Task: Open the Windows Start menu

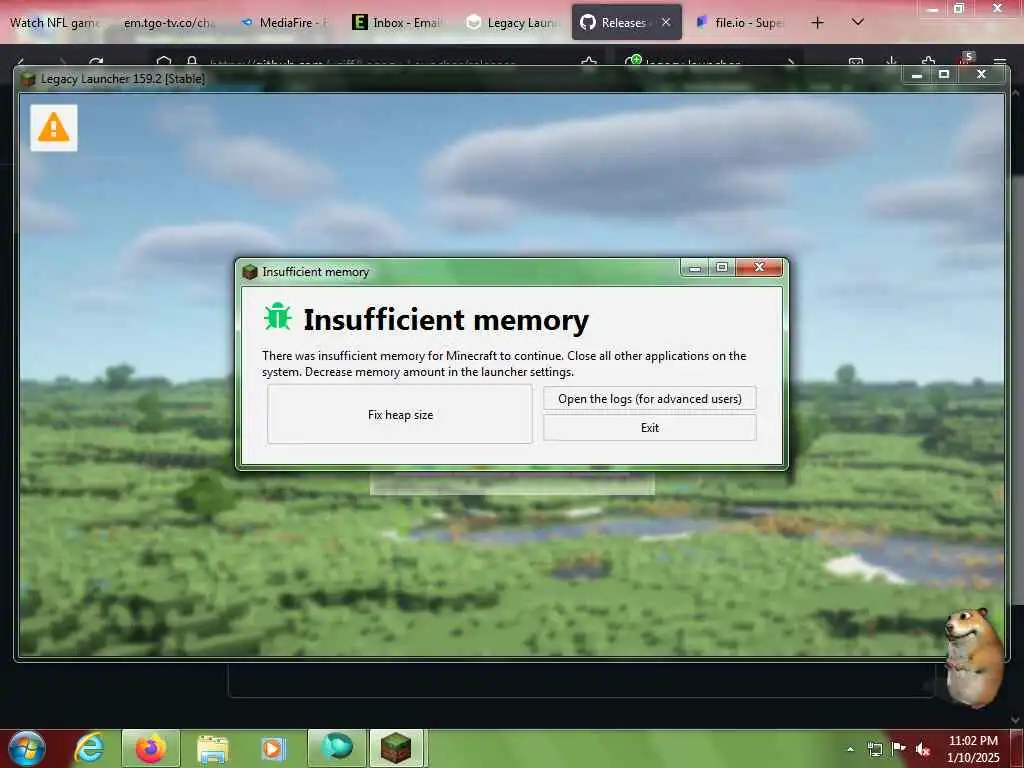Action: coord(27,748)
